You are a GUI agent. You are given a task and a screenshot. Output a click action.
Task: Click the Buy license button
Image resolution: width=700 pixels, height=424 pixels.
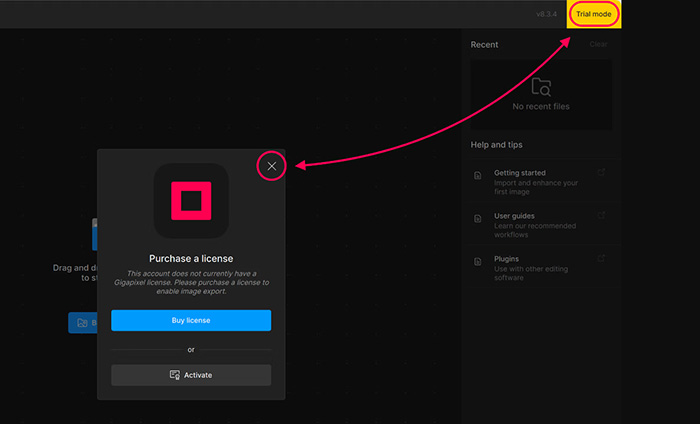point(191,320)
